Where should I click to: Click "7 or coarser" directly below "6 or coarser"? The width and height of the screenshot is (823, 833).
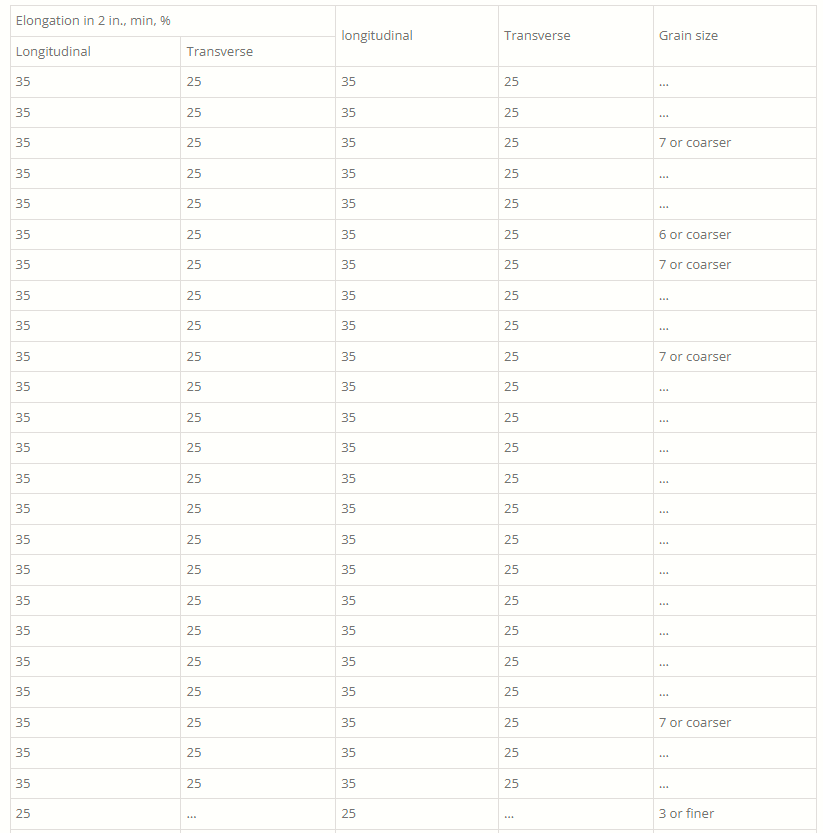pos(695,265)
